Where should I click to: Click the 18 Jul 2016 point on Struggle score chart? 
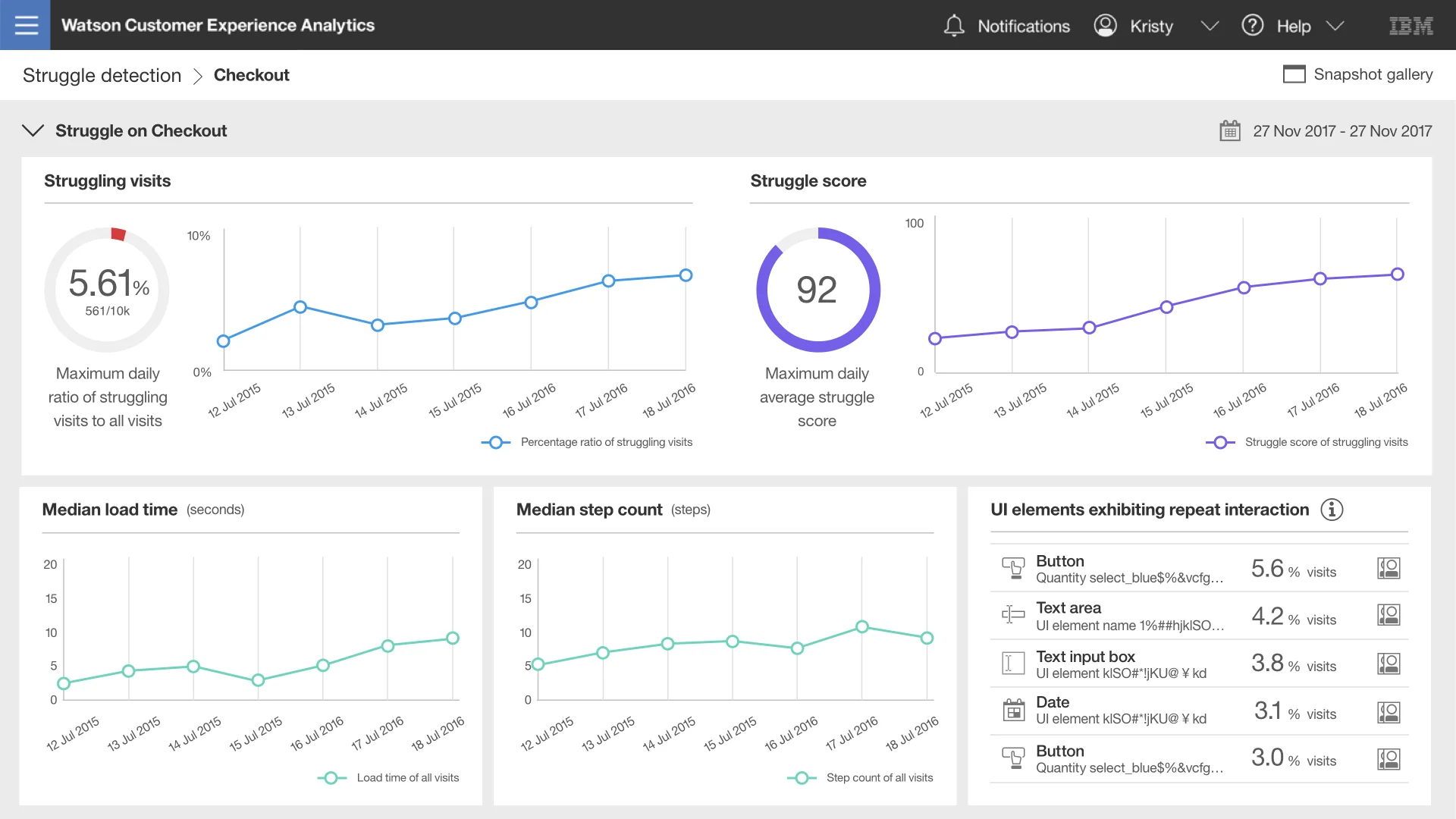pyautogui.click(x=1397, y=275)
